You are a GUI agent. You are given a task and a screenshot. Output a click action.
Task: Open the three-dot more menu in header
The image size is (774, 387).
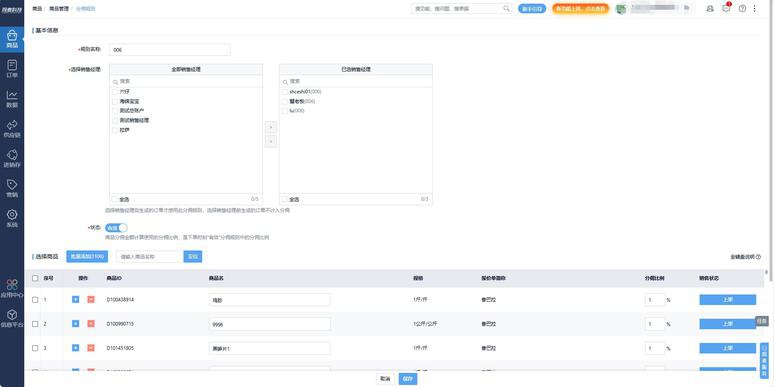coord(754,8)
